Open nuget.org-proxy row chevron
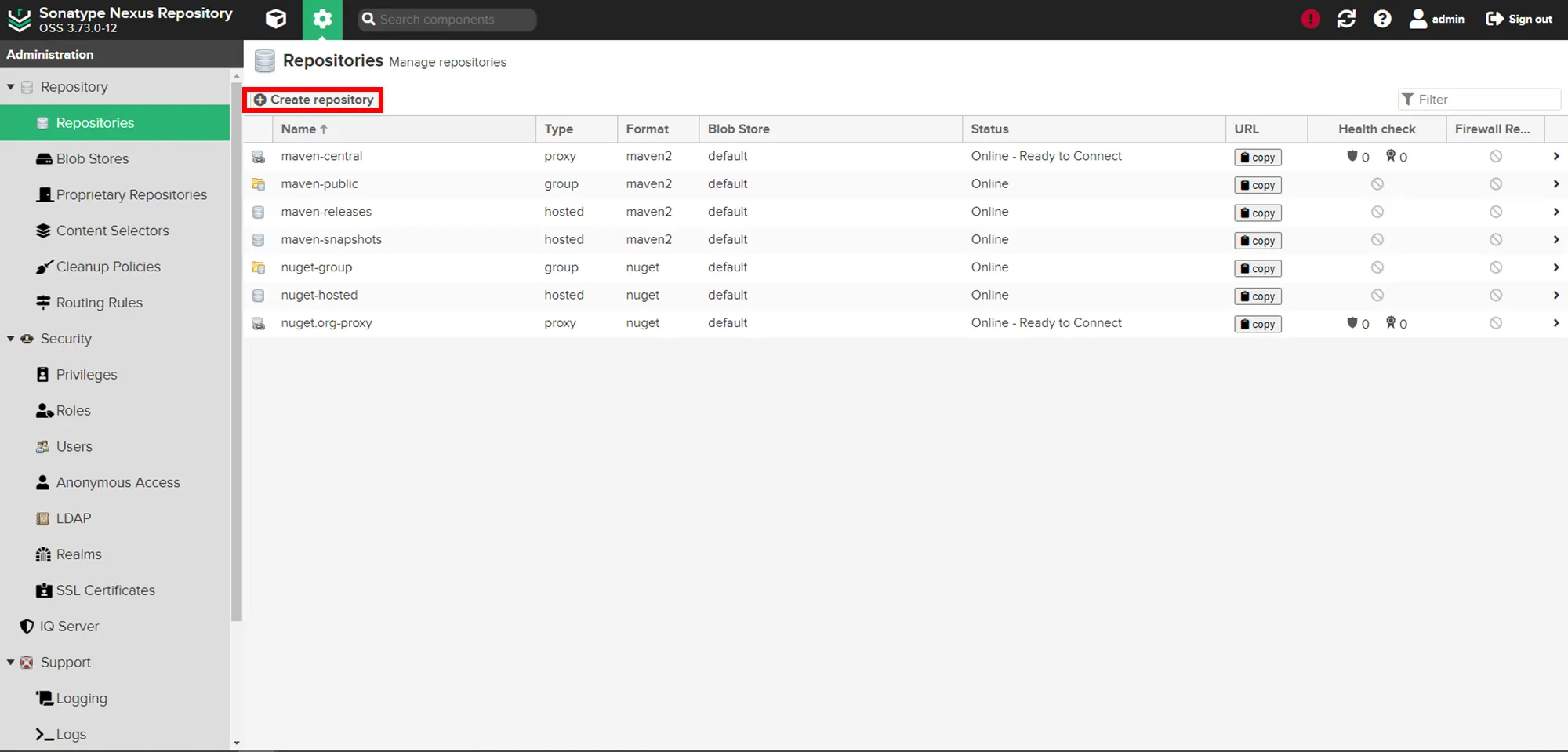 1556,323
